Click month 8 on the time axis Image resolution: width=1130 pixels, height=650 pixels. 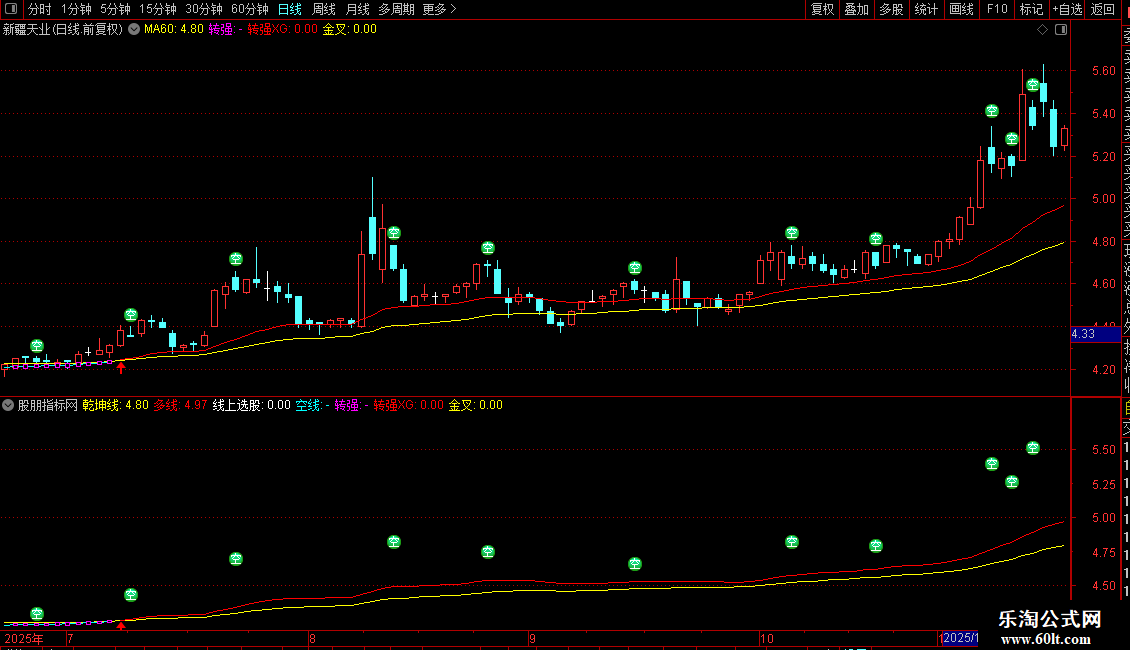click(312, 638)
